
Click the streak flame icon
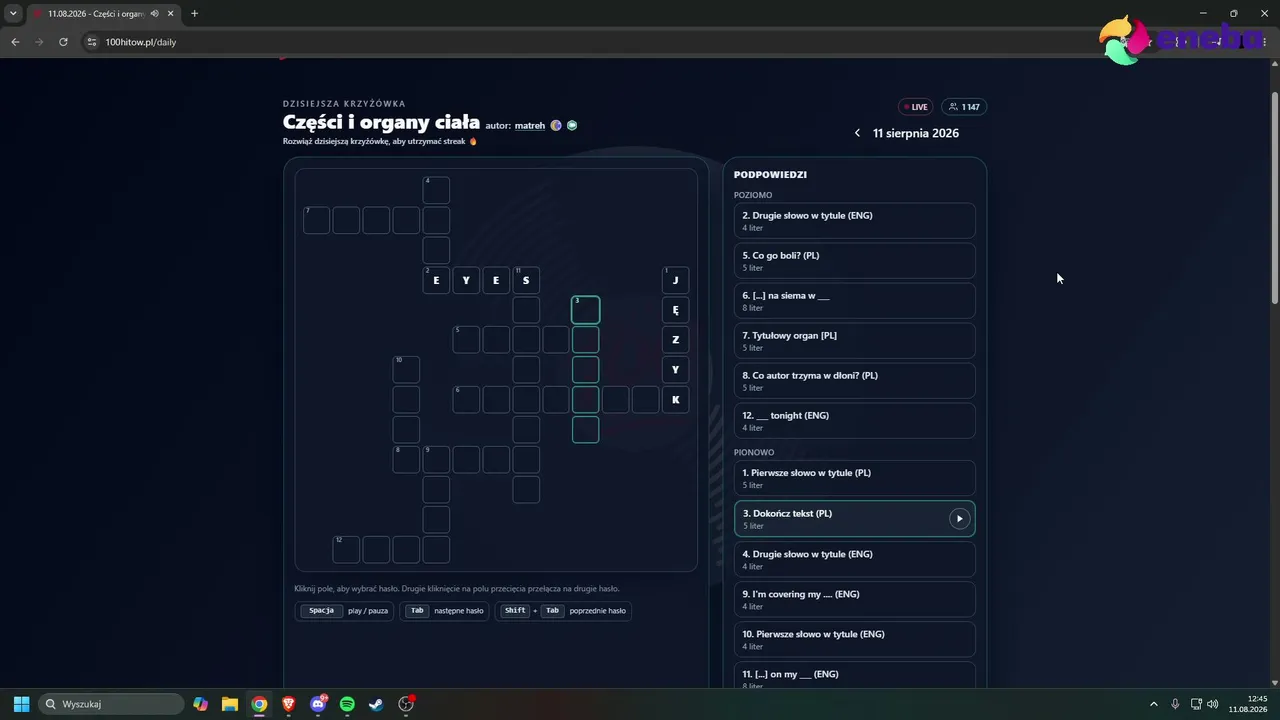[x=473, y=142]
